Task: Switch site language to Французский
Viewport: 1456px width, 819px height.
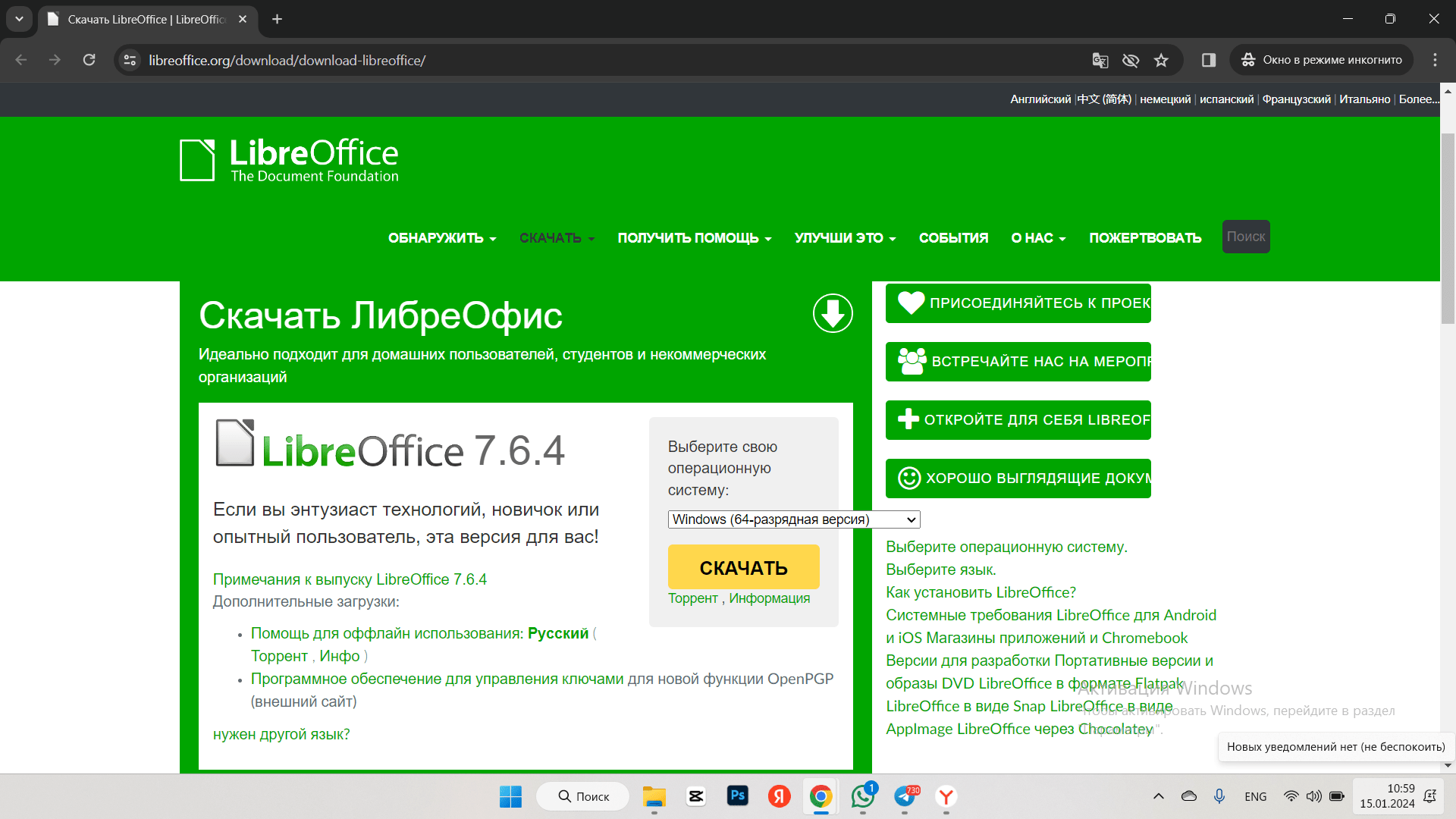Action: click(x=1296, y=99)
